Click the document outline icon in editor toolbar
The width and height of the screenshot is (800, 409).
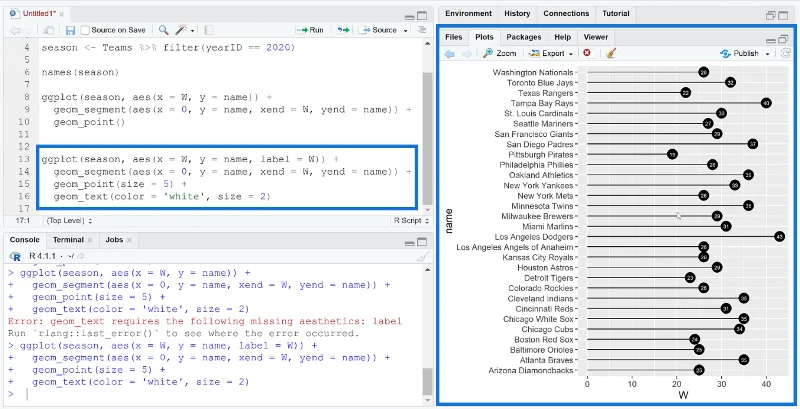pos(421,30)
